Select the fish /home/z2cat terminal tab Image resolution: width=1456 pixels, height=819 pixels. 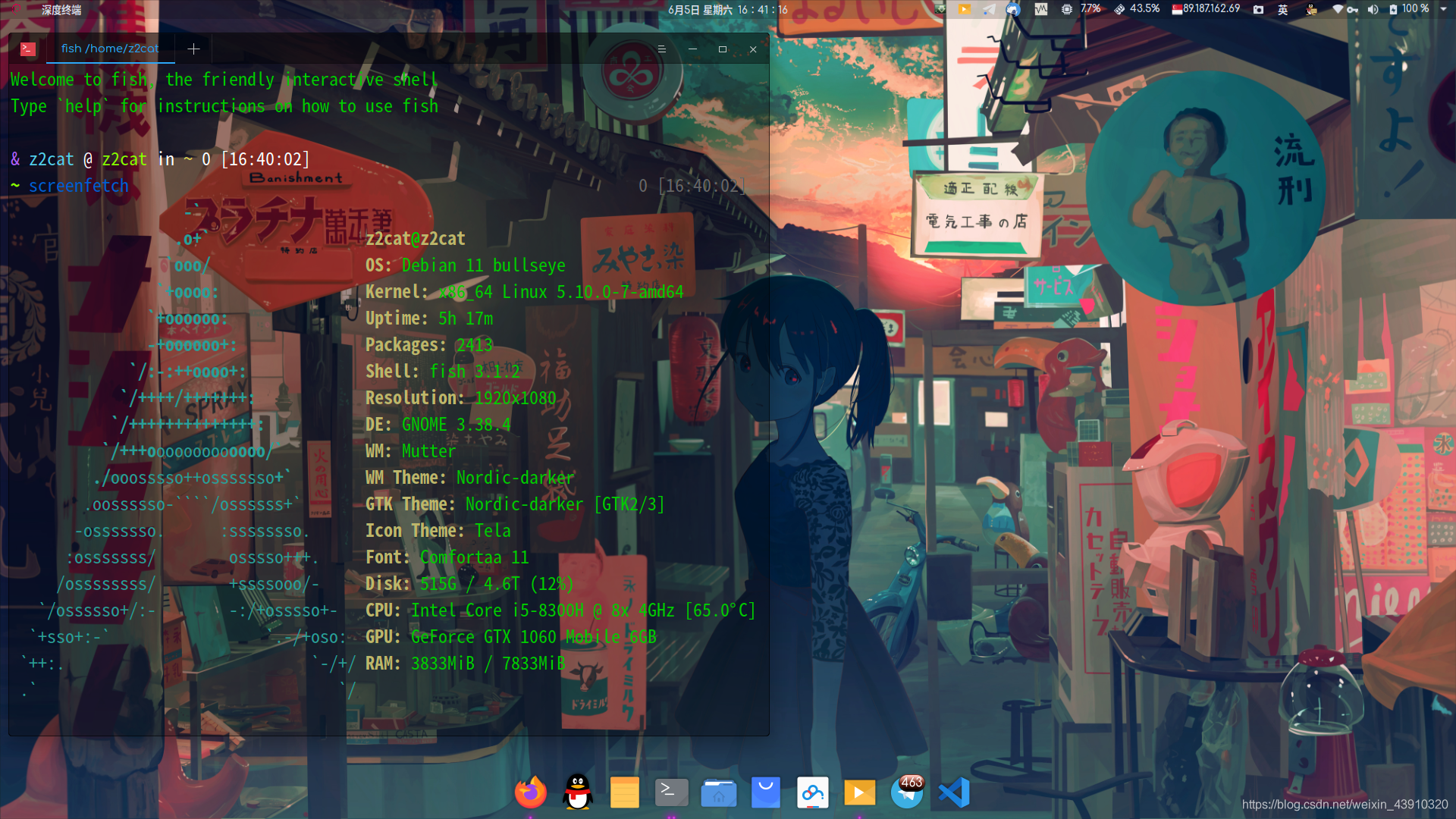point(111,49)
